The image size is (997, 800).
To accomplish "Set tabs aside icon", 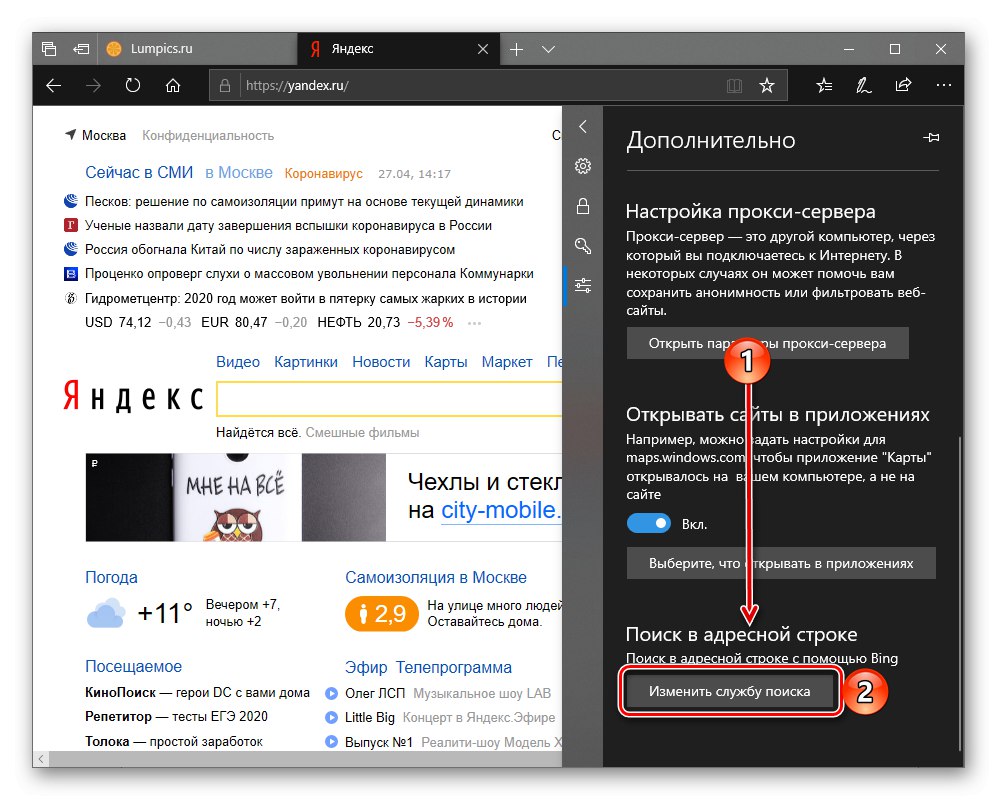I will coord(81,49).
